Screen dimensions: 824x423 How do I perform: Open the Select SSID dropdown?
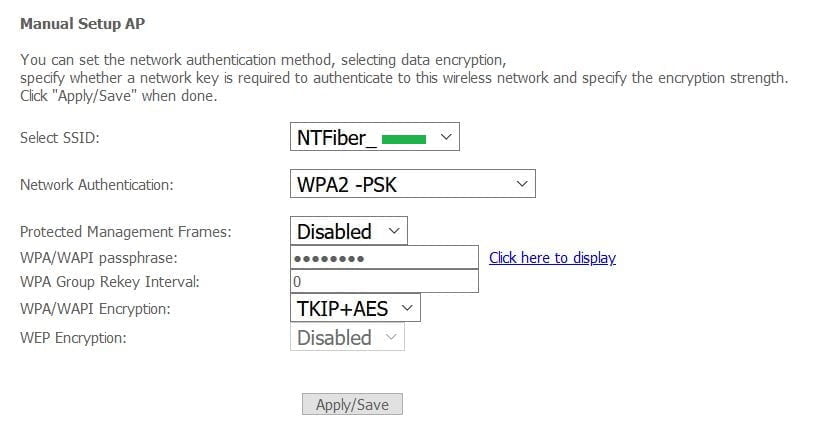[x=374, y=138]
